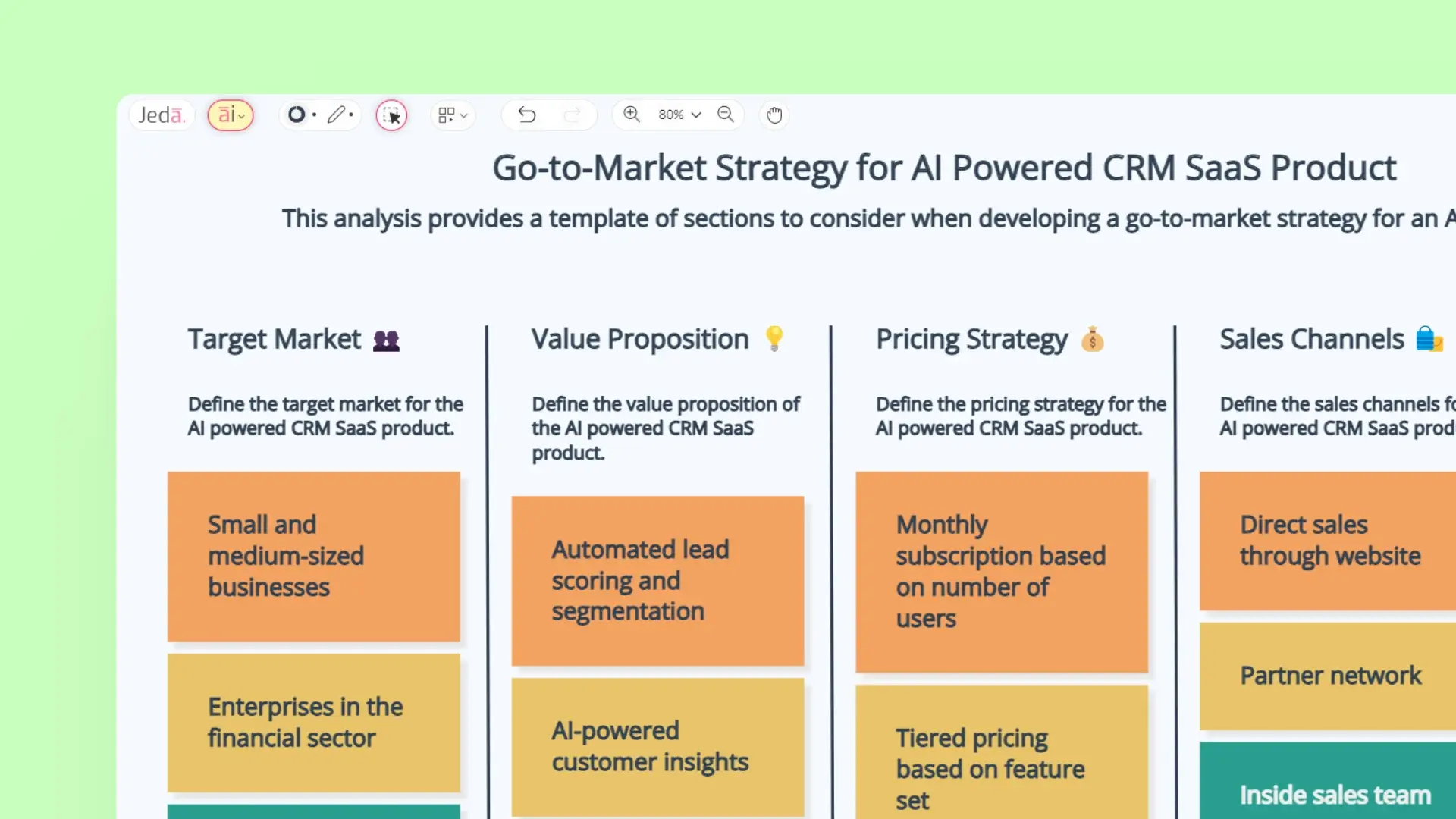This screenshot has width=1456, height=819.
Task: Click the Jeda logo button
Action: click(161, 115)
